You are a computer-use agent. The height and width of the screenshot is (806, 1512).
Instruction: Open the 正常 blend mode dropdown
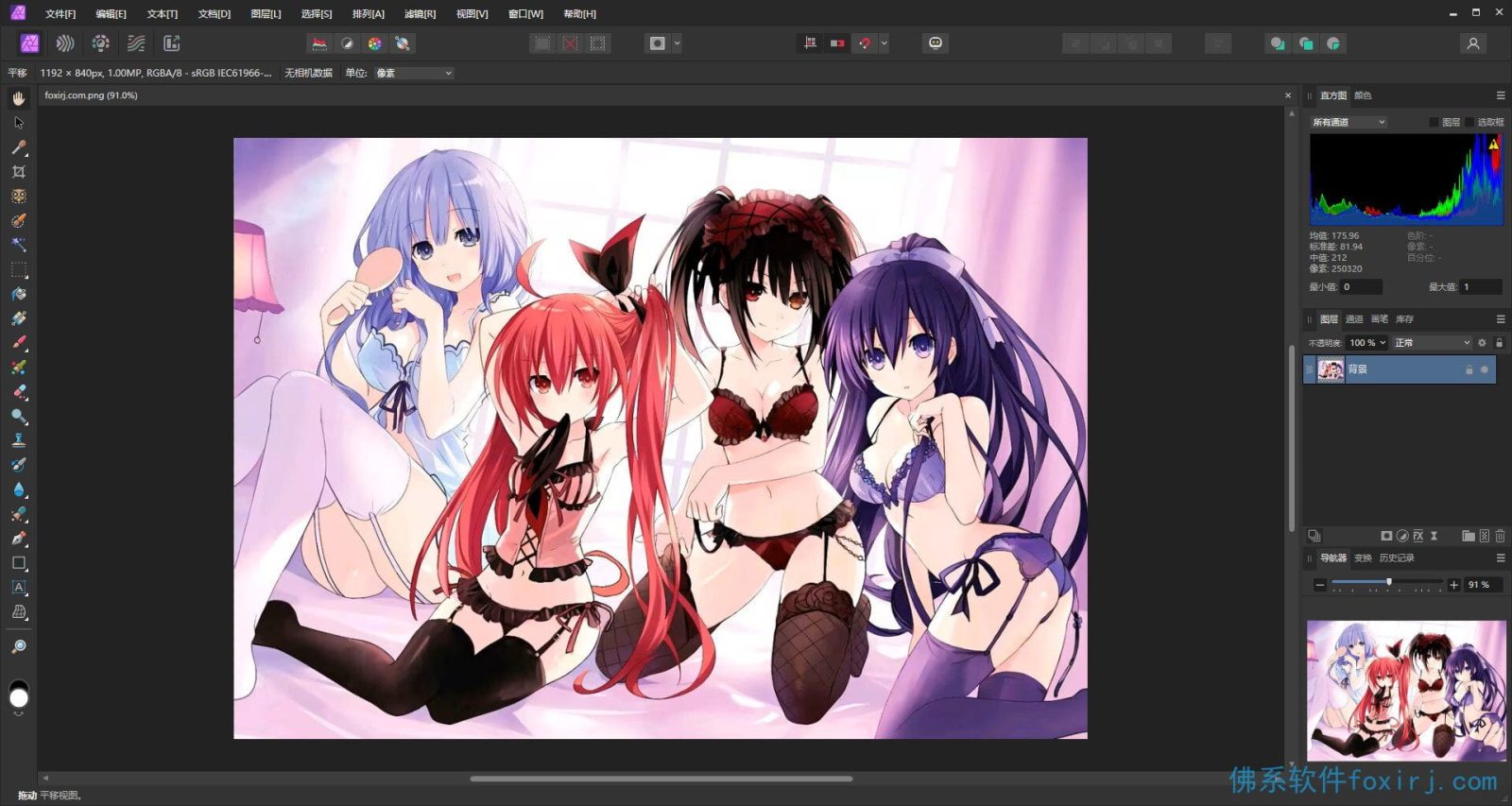pos(1433,343)
